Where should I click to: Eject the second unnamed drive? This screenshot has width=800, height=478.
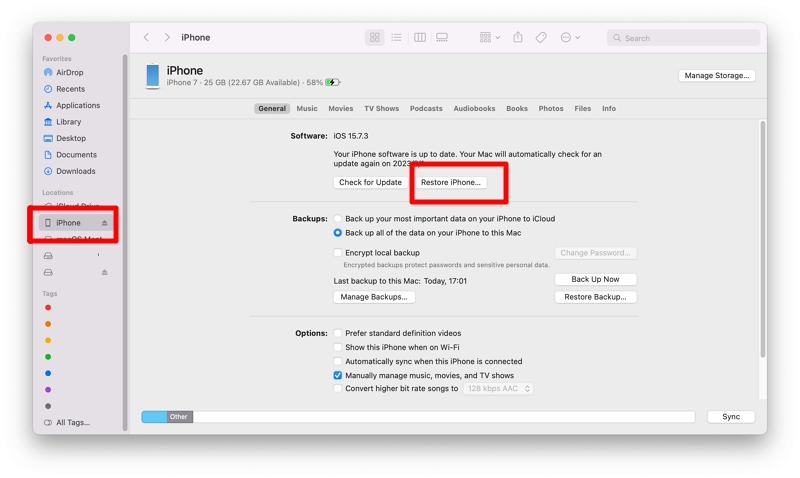[x=105, y=272]
